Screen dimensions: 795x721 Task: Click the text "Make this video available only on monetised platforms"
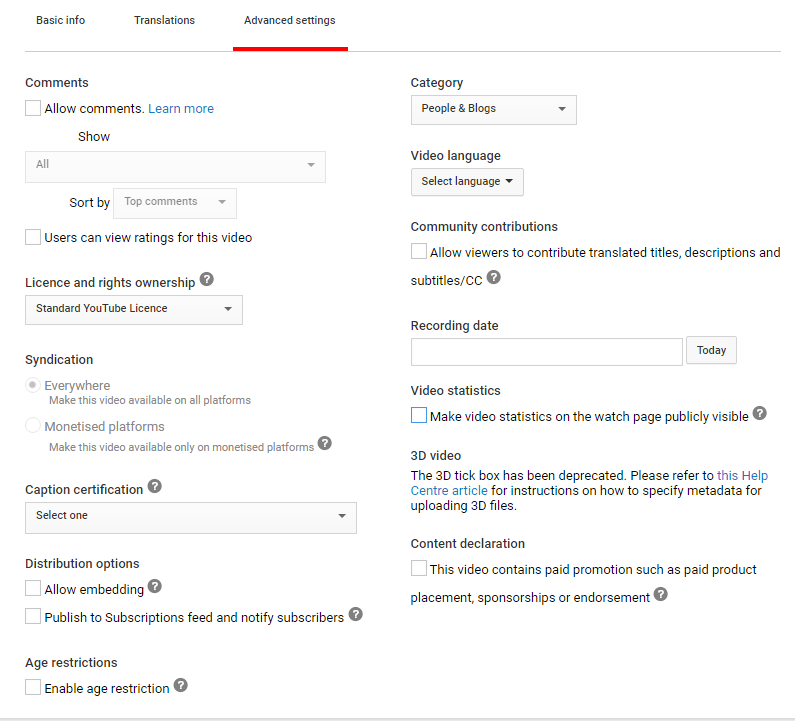coord(182,447)
